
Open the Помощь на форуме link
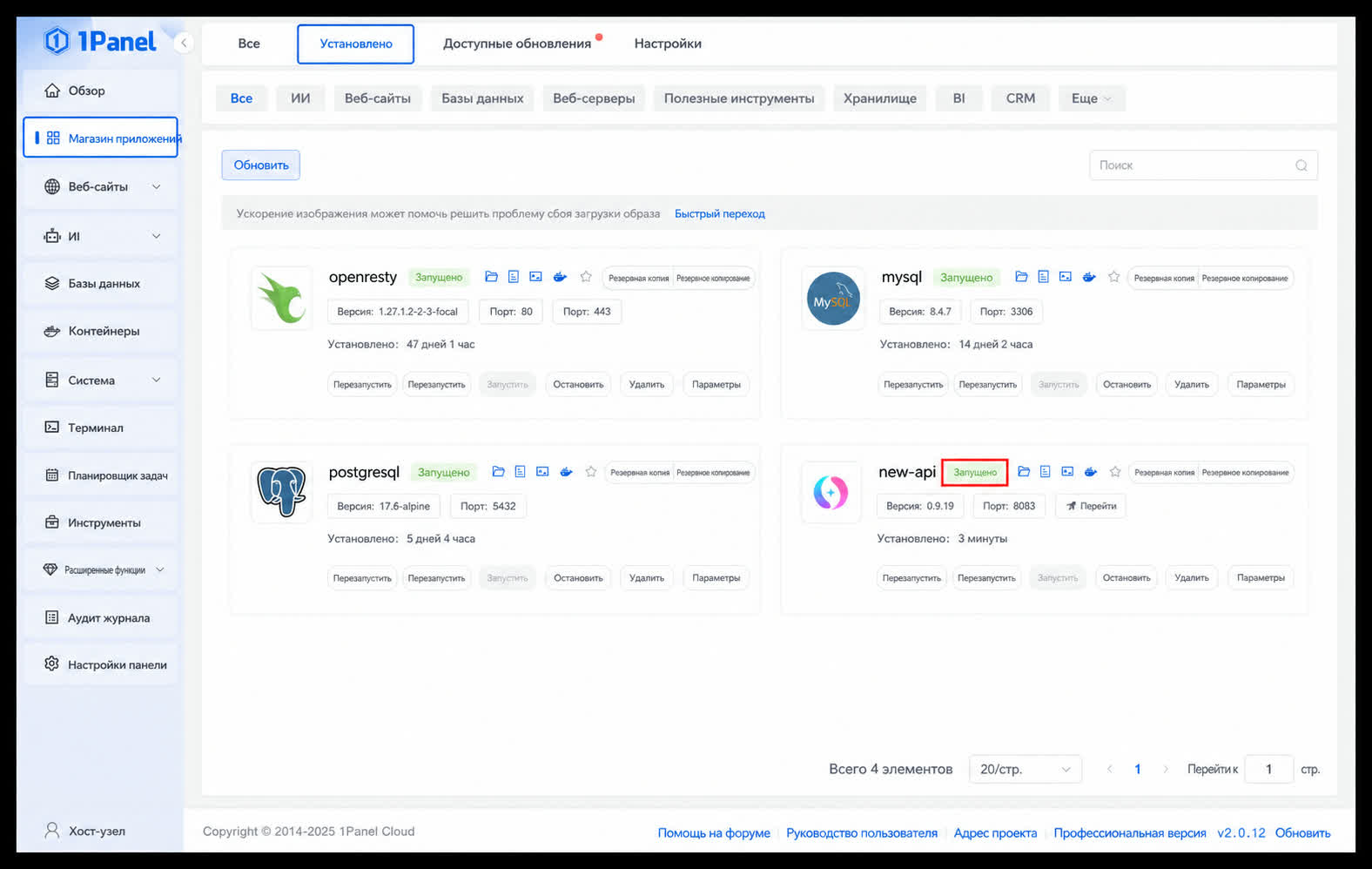tap(714, 832)
